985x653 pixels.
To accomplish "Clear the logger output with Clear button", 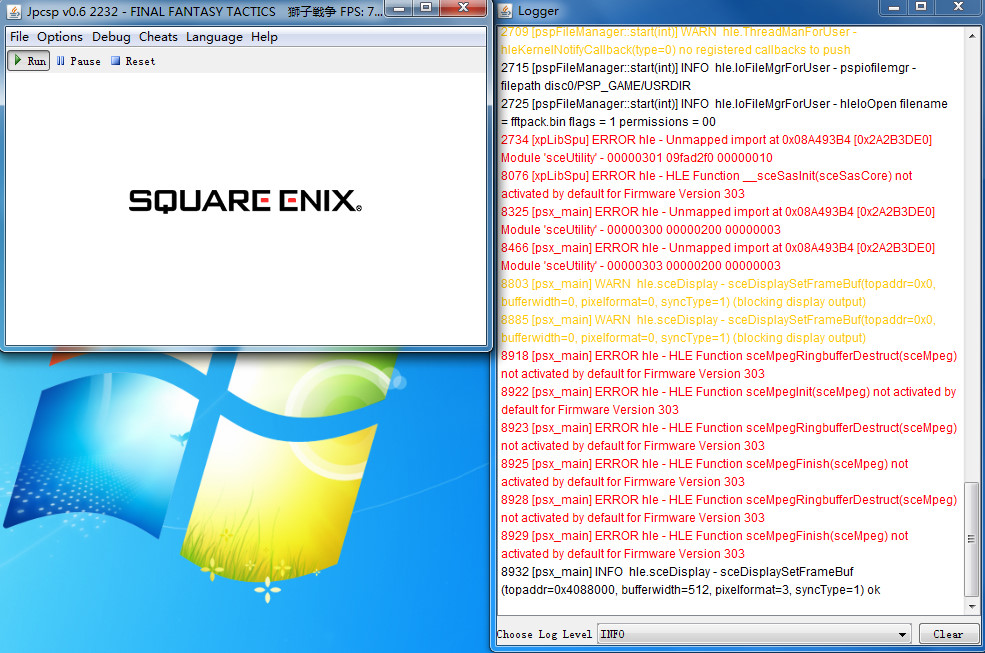I will pyautogui.click(x=947, y=634).
